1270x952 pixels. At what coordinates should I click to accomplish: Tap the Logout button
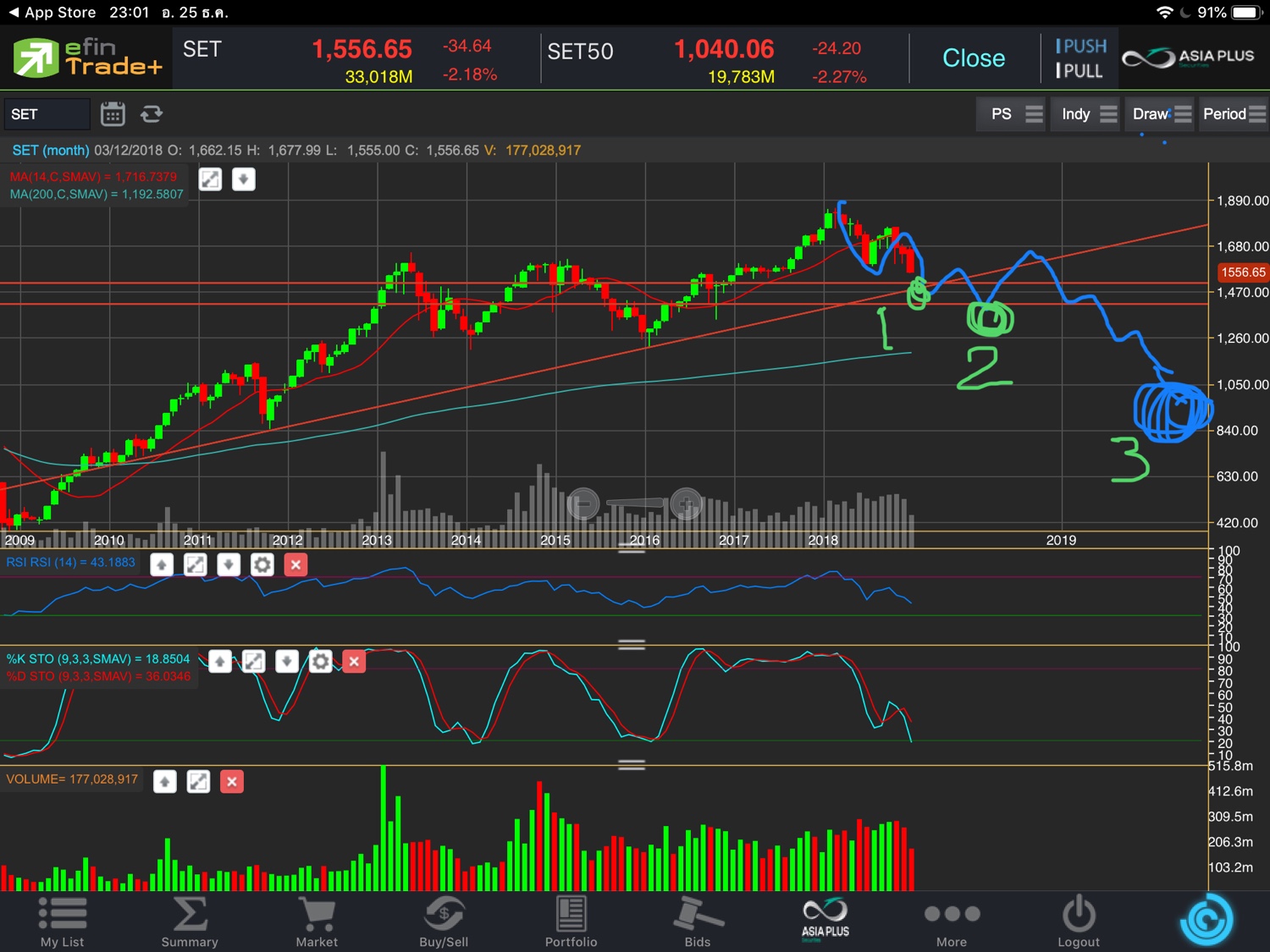tap(1079, 922)
